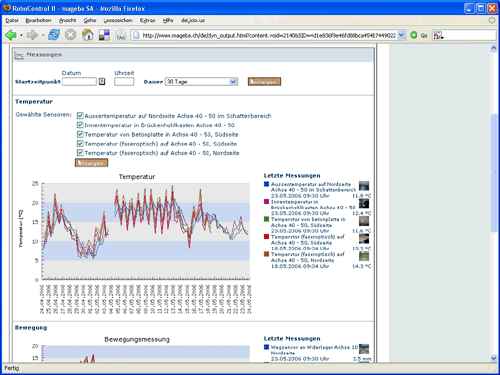500x375 pixels.
Task: Click the search engine icon in search box
Action: click(x=438, y=35)
